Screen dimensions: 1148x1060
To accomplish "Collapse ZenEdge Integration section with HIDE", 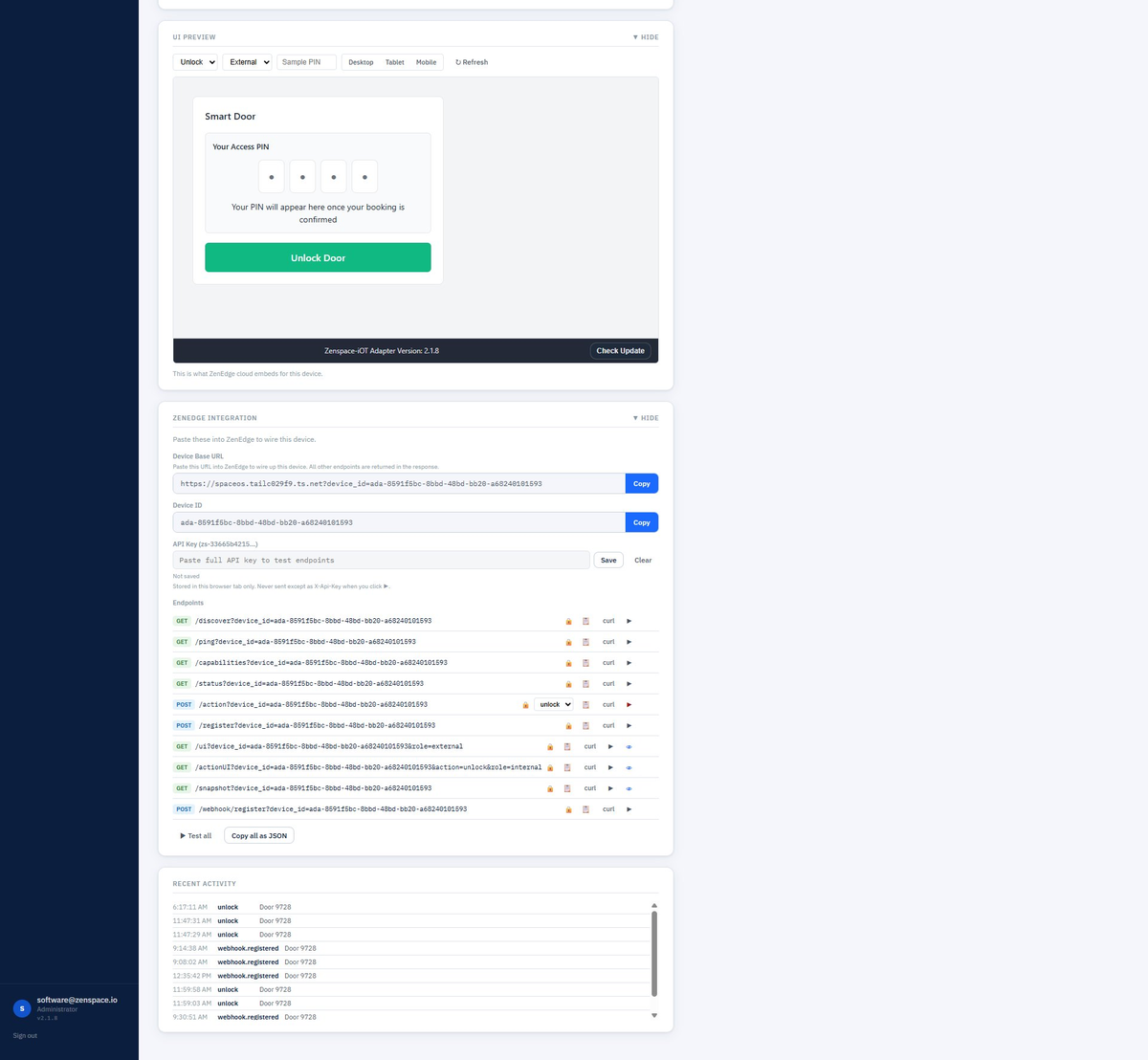I will coord(646,418).
